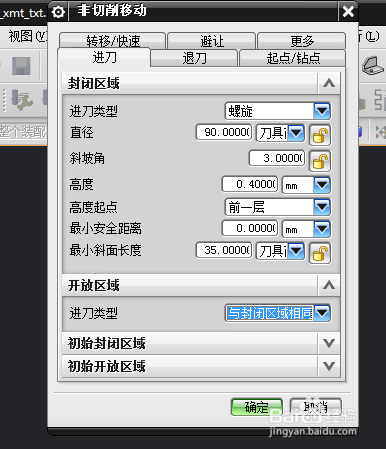Click the 斜坡角 value field 3.0000
Image resolution: width=386 pixels, height=449 pixels.
click(277, 158)
